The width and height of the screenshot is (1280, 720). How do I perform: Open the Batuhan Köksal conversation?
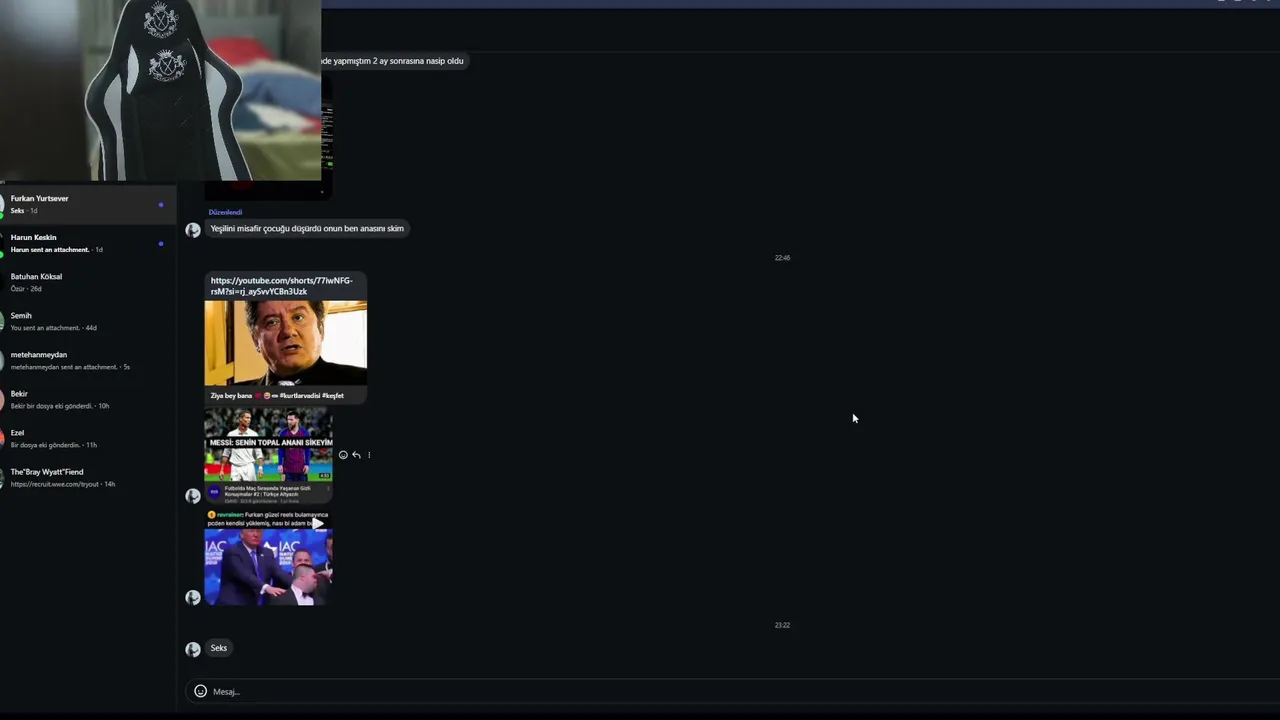point(88,282)
